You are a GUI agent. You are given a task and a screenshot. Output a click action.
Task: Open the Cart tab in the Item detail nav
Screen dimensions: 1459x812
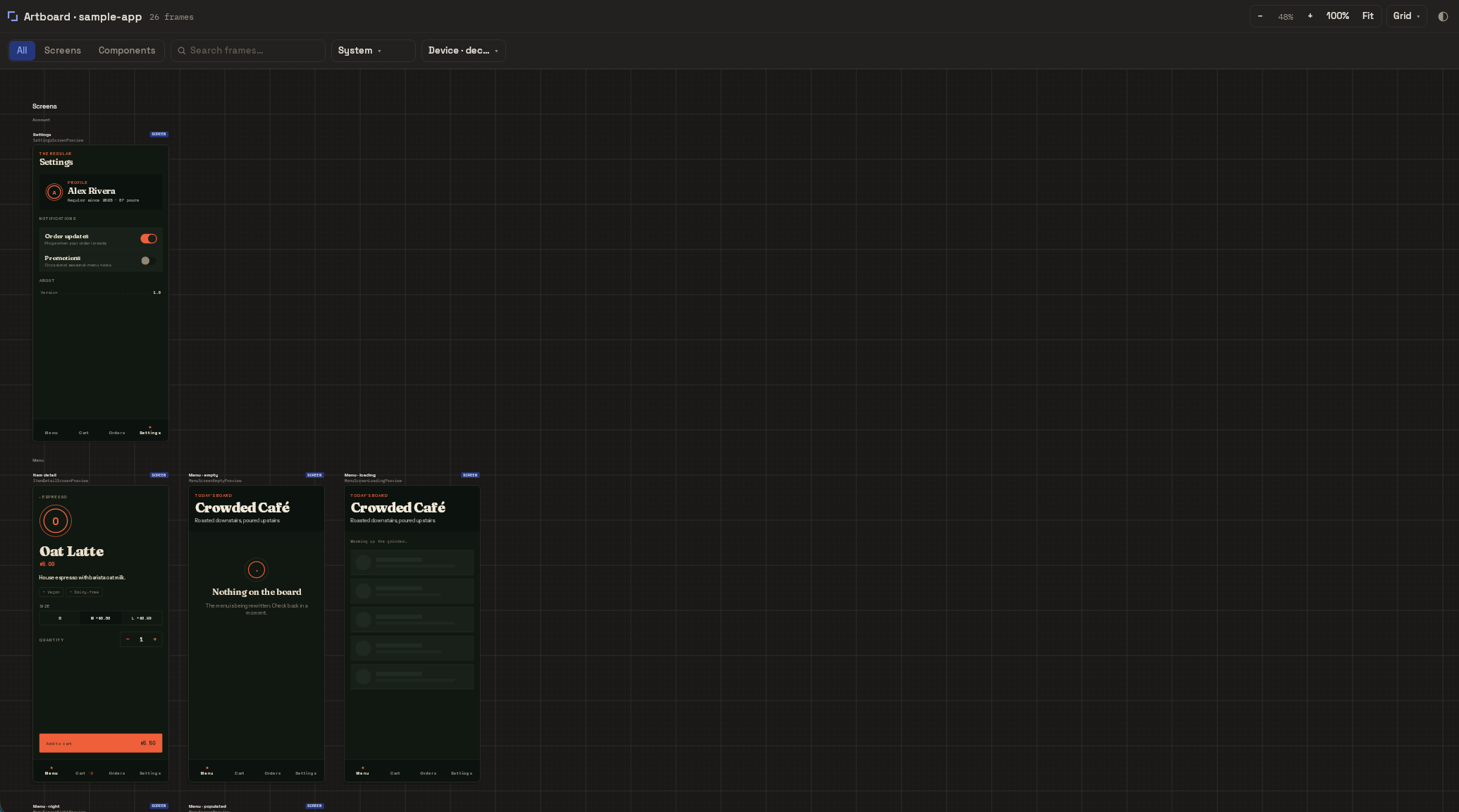tap(84, 773)
